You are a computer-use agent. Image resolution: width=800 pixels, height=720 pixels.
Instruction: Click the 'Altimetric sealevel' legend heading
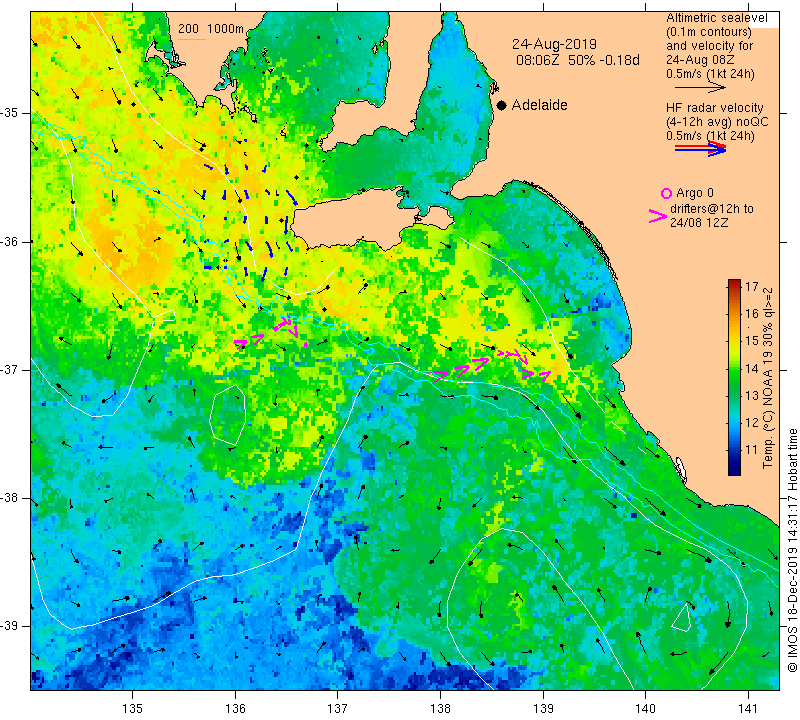pos(716,18)
